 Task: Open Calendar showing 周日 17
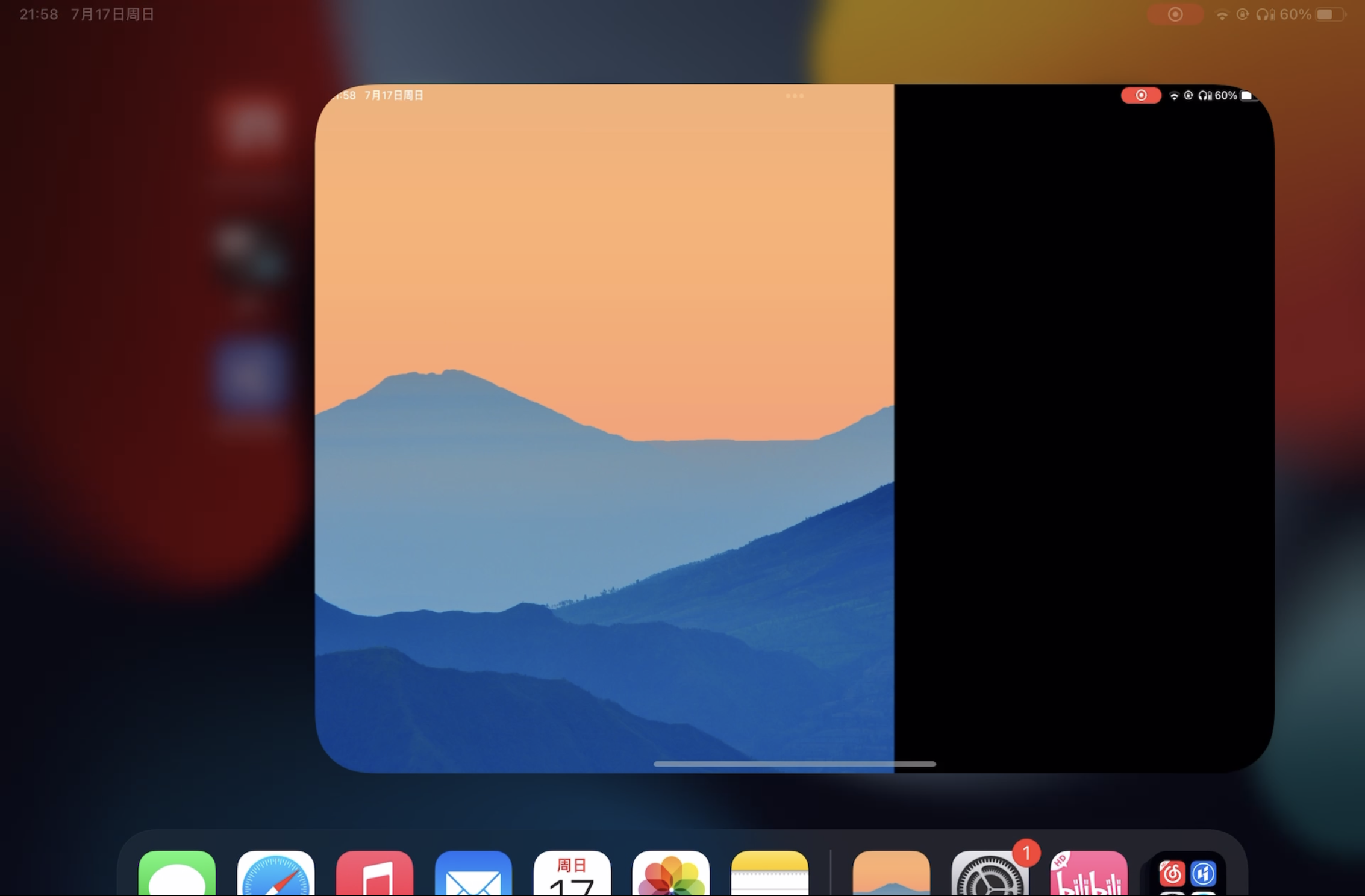point(572,874)
